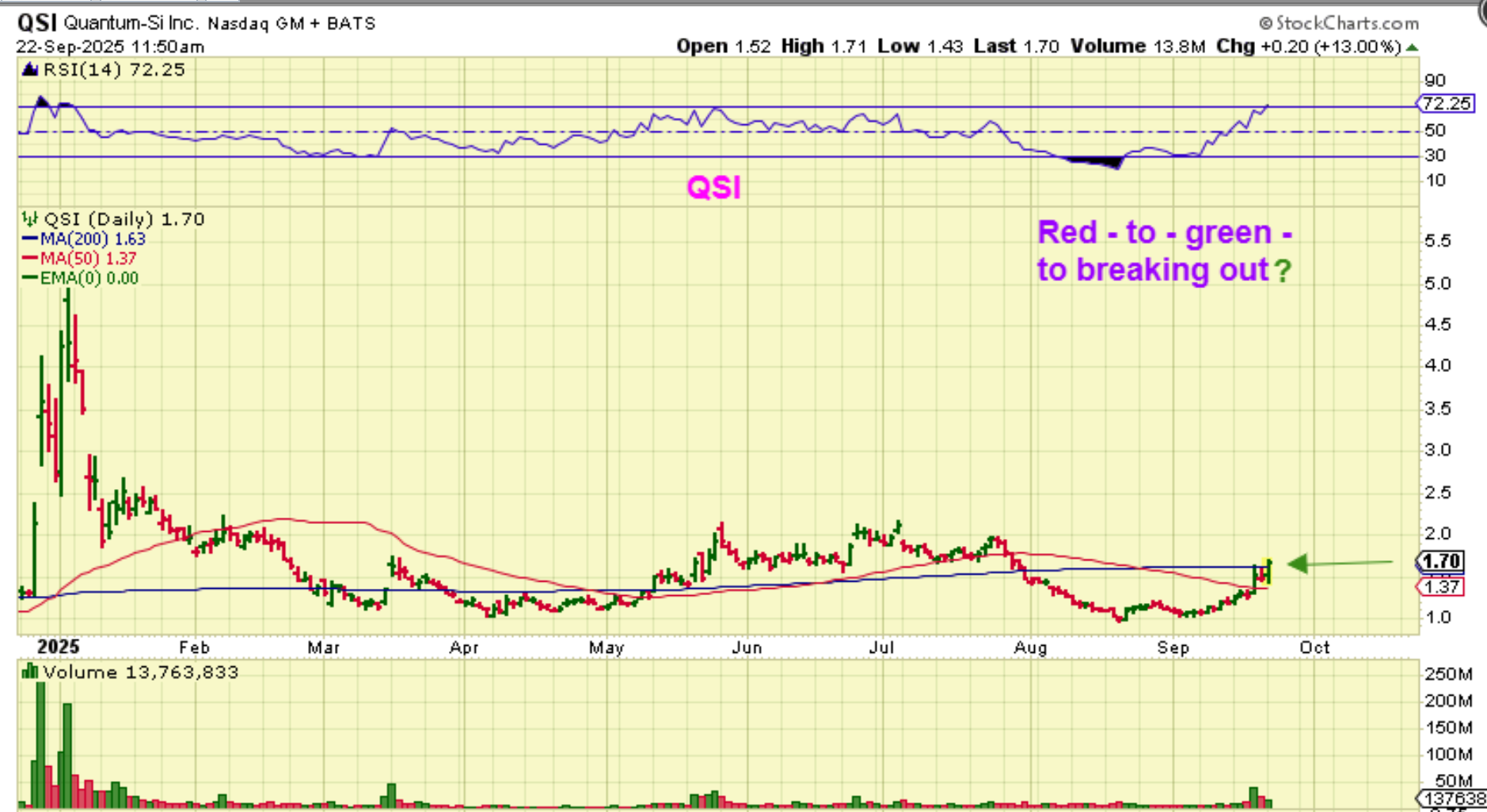
Task: Click the Jul label on time axis
Action: tap(881, 647)
